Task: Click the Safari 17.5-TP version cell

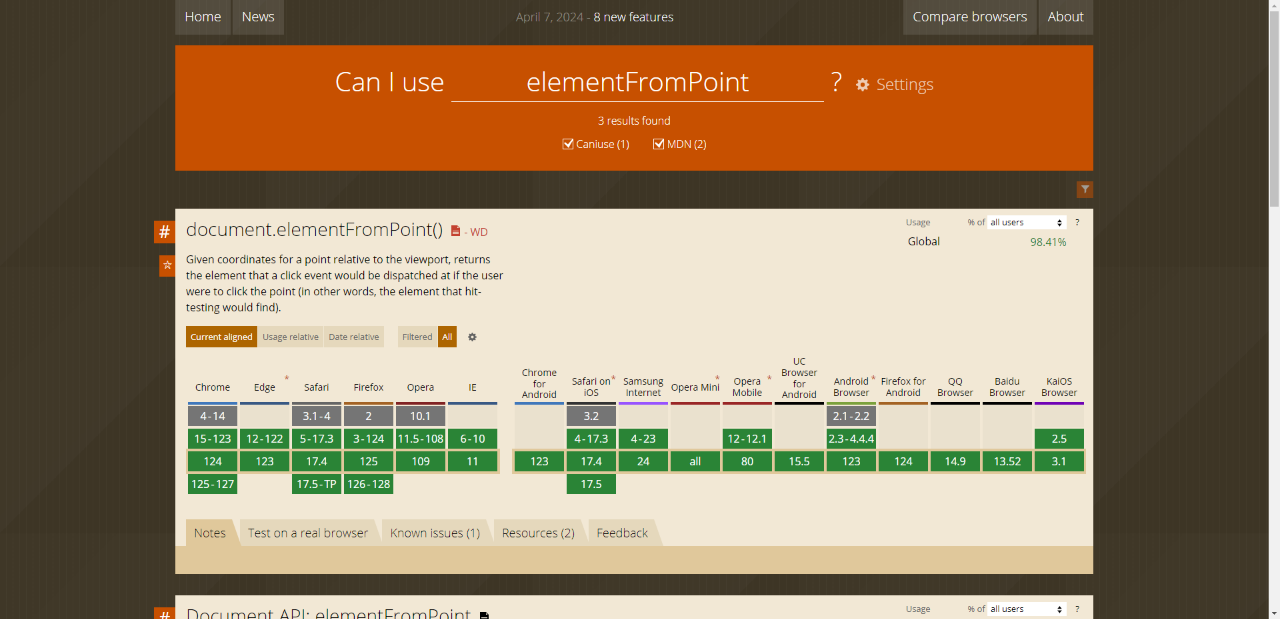Action: click(x=316, y=485)
